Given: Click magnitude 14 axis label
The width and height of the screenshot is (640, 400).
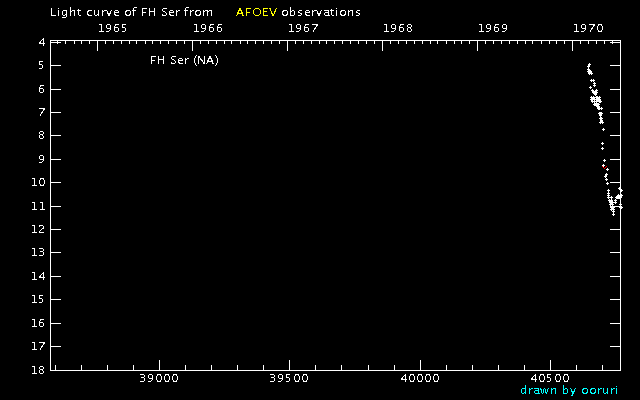Looking at the screenshot, I should (x=38, y=276).
